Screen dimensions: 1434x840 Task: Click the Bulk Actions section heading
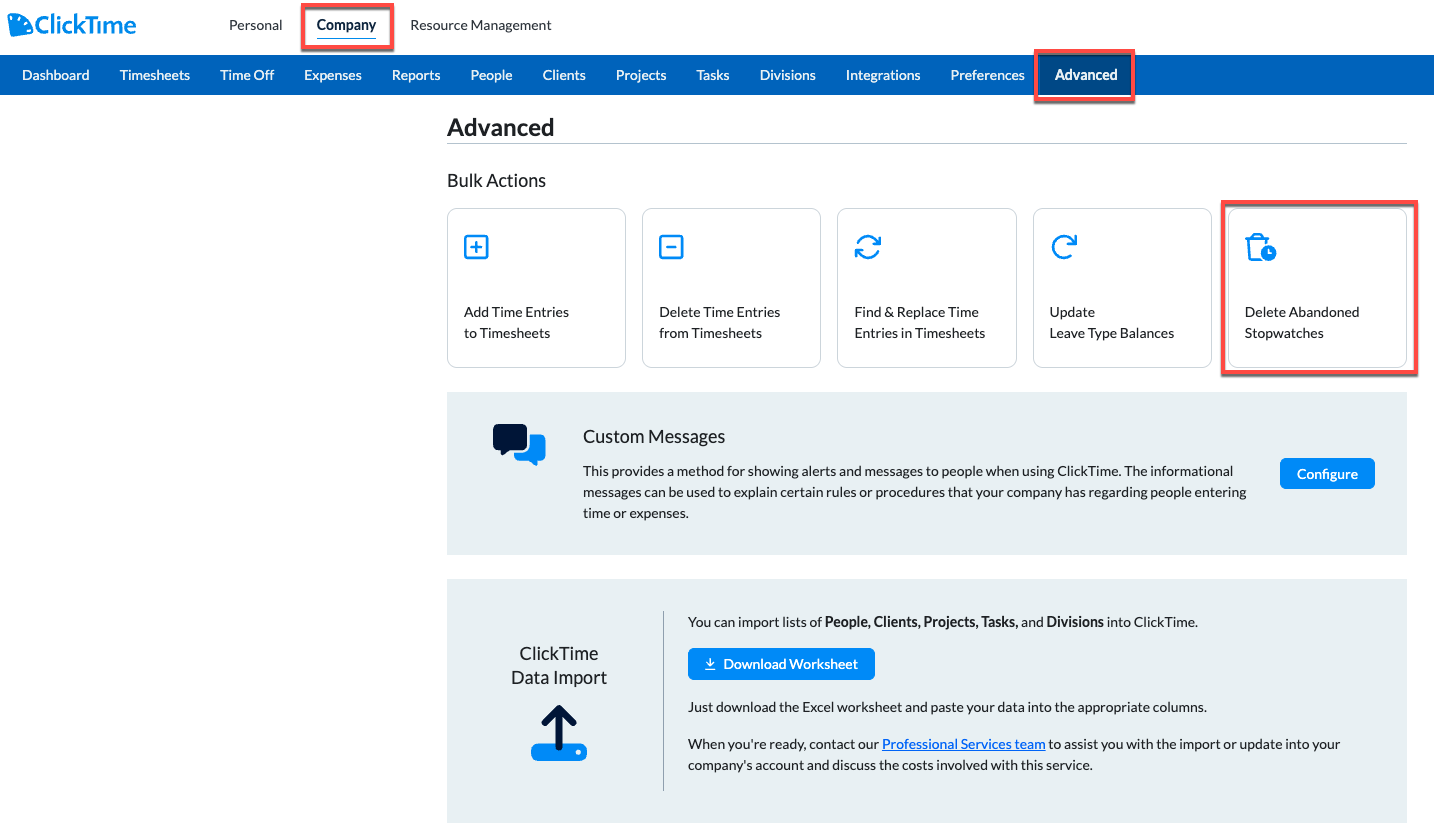point(497,181)
